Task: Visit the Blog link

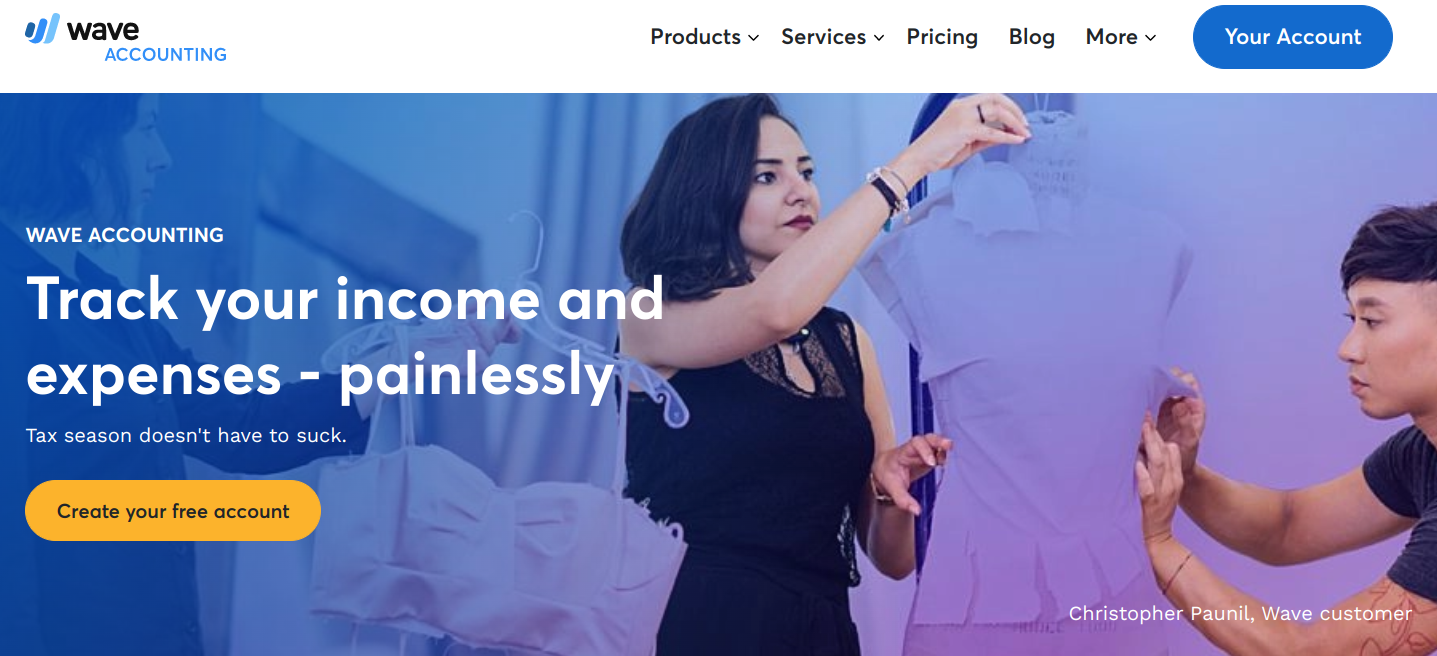Action: point(1032,37)
